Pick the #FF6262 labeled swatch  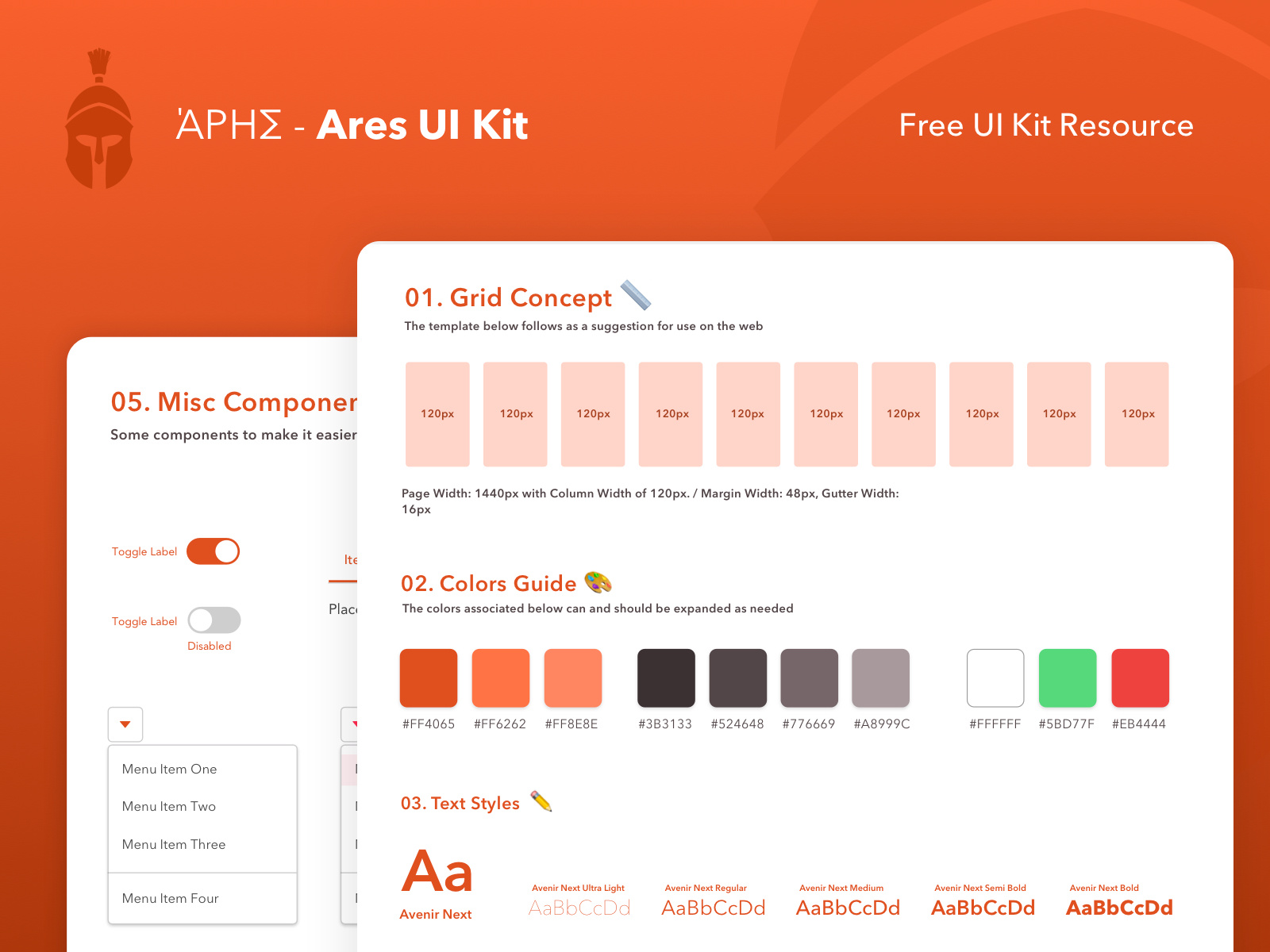click(501, 678)
